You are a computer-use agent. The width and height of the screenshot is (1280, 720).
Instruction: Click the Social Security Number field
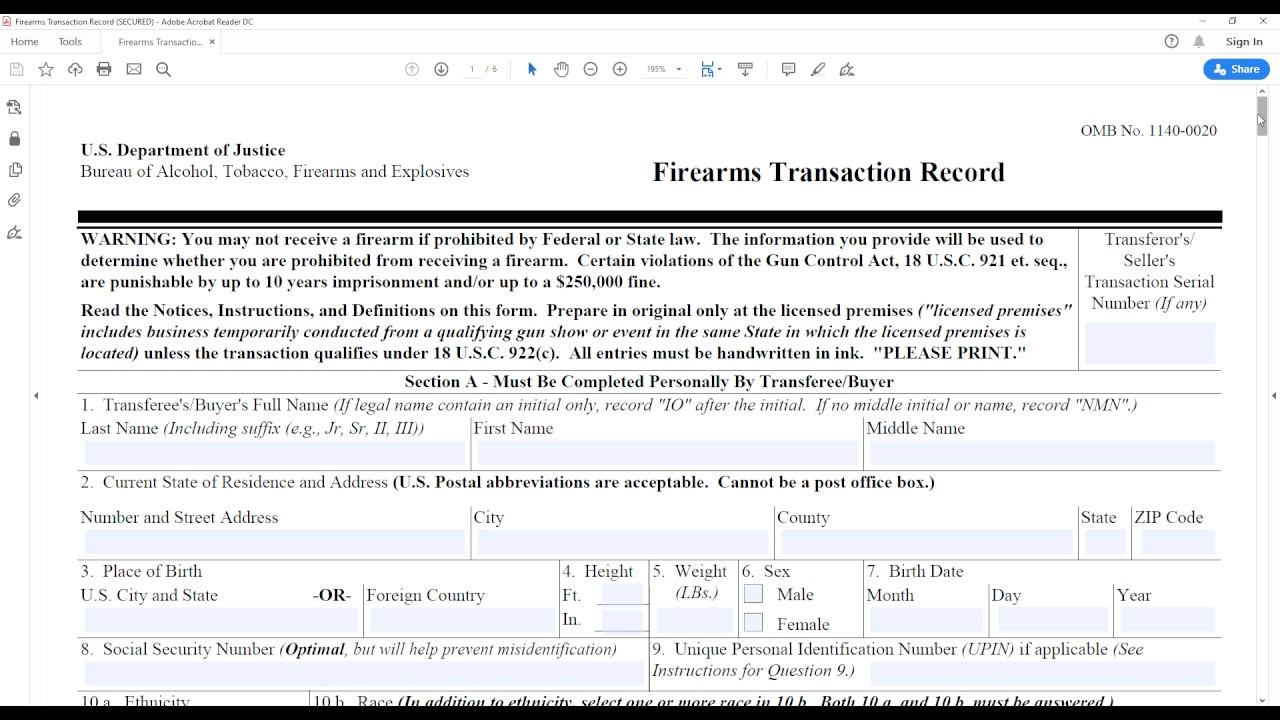pyautogui.click(x=364, y=674)
